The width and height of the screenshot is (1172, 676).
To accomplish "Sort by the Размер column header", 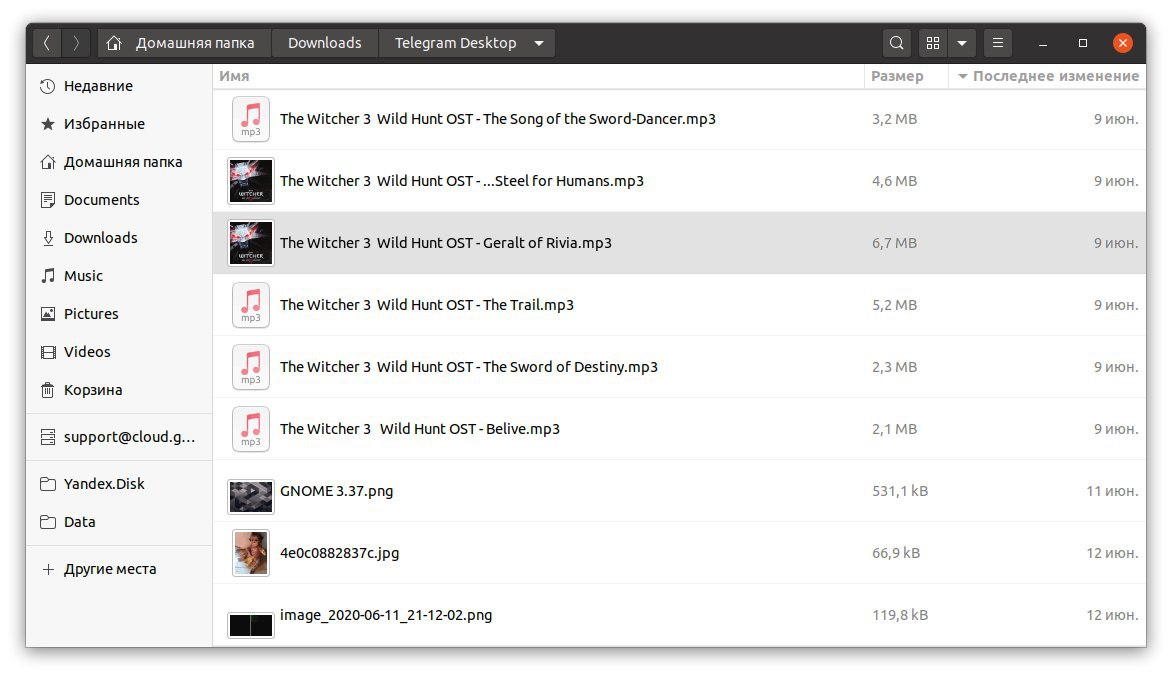I will [x=906, y=76].
